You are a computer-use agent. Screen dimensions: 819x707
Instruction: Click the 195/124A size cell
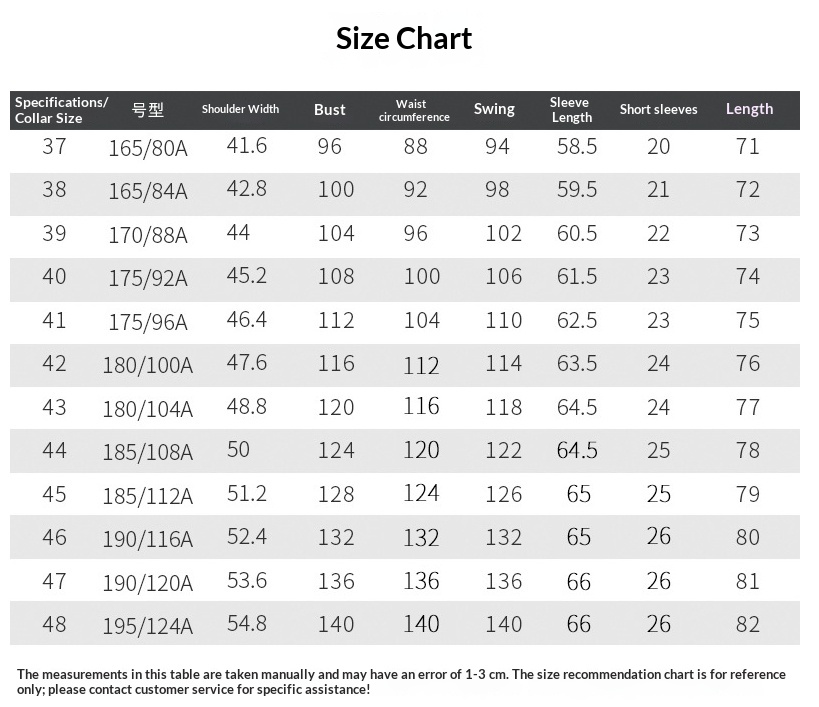148,626
